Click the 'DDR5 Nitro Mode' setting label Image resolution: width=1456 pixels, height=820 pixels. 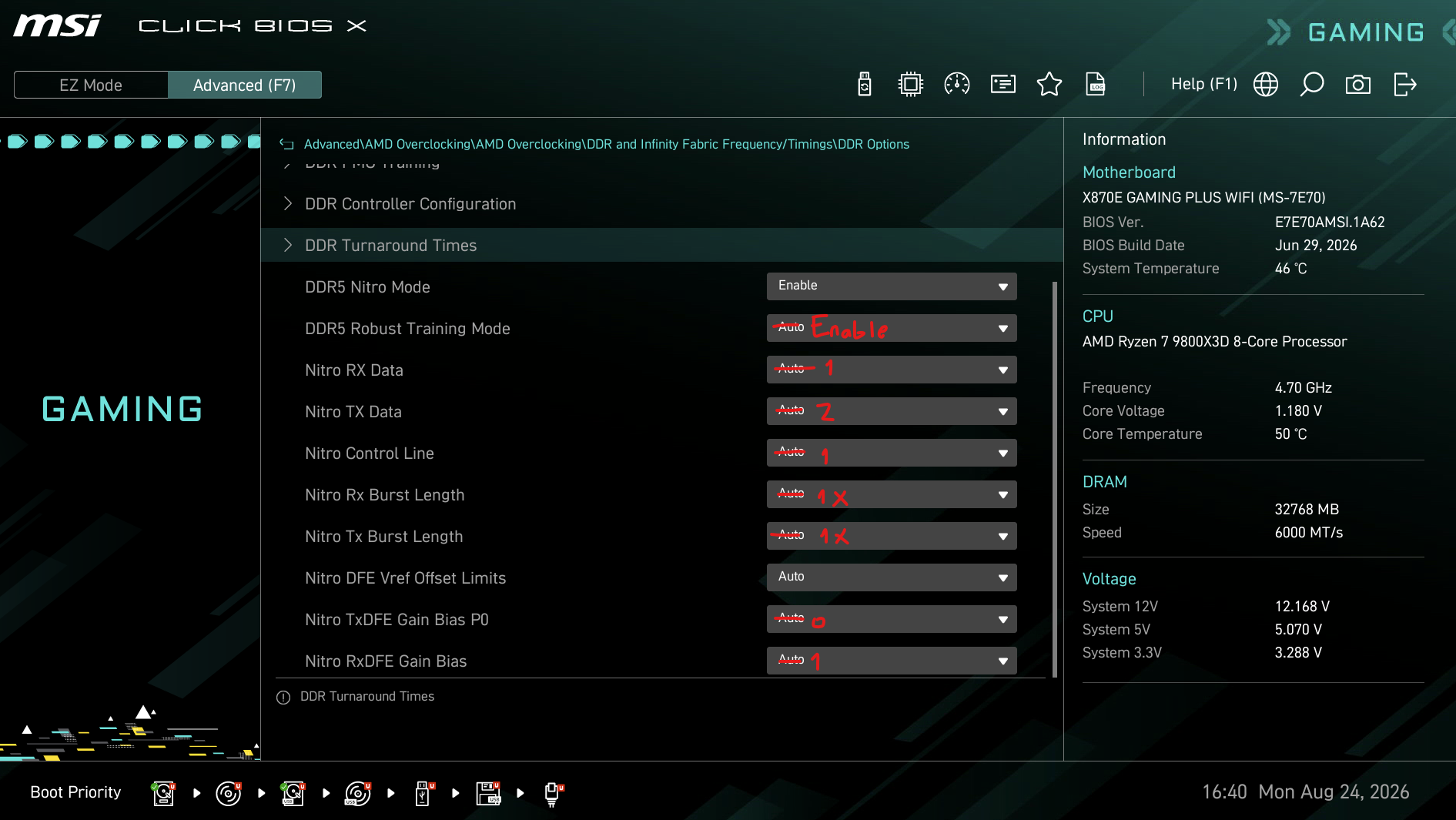click(x=367, y=287)
